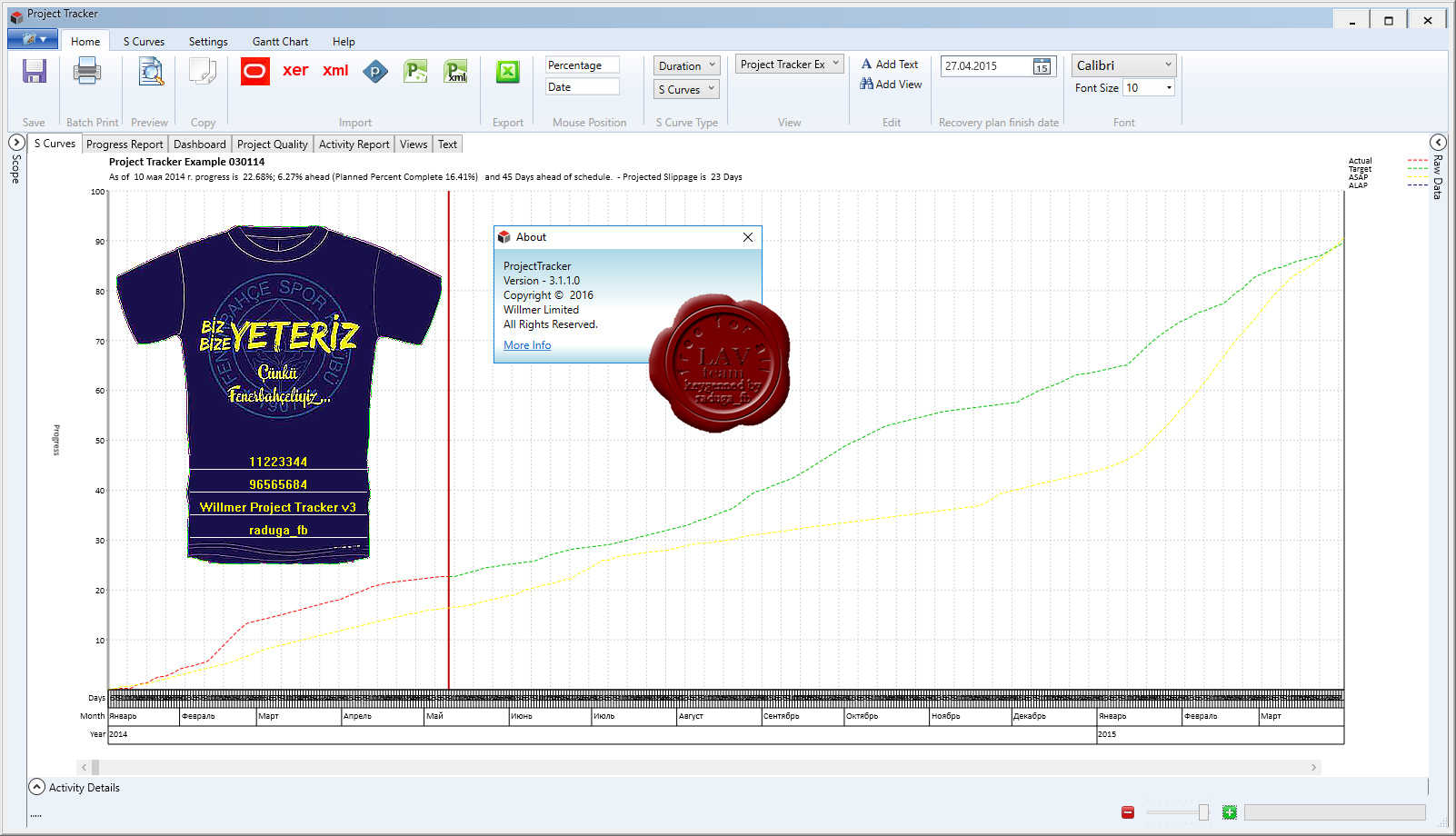Select Progress Report tab
Image resolution: width=1456 pixels, height=836 pixels.
[125, 144]
